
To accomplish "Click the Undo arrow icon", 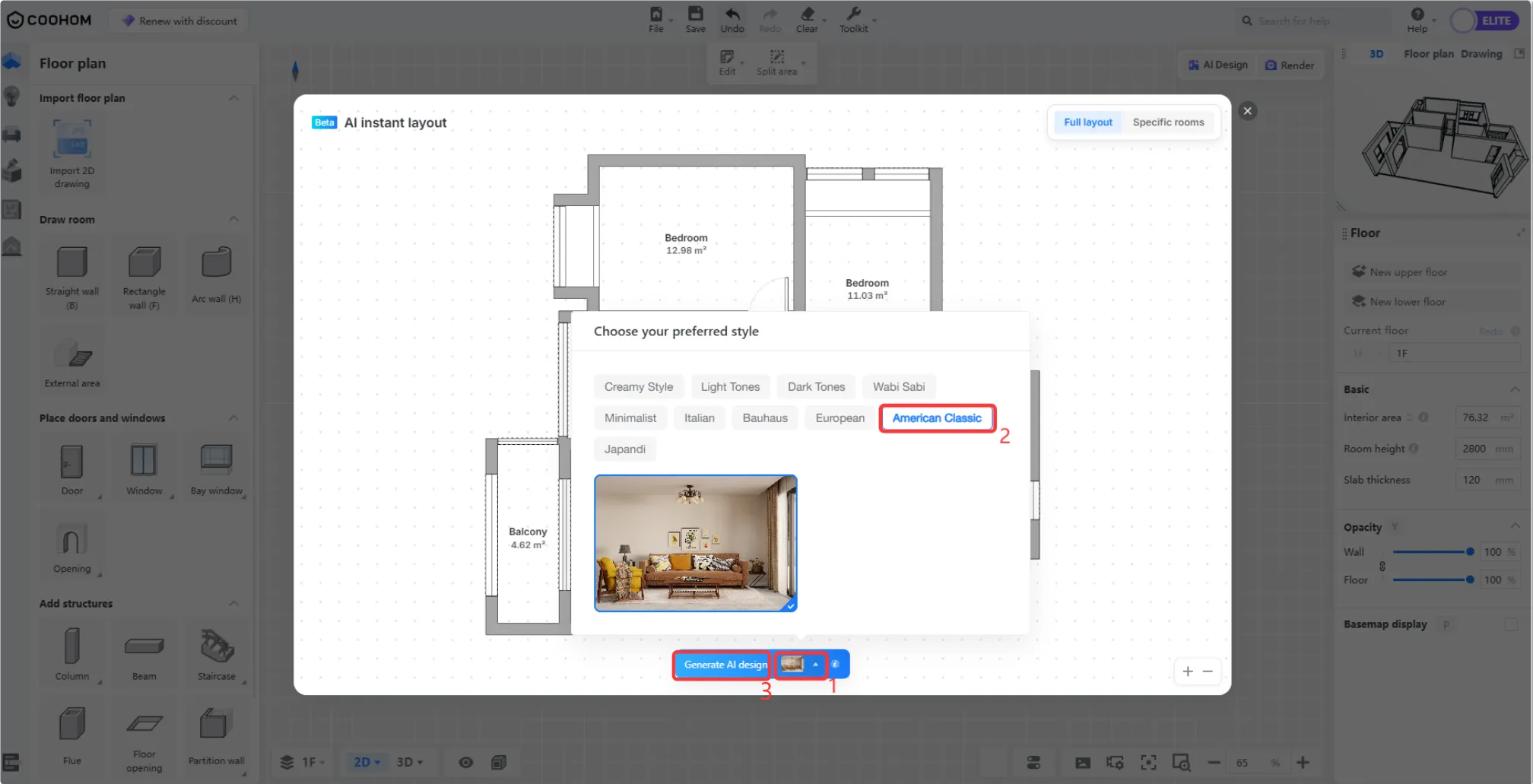I will coord(732,14).
